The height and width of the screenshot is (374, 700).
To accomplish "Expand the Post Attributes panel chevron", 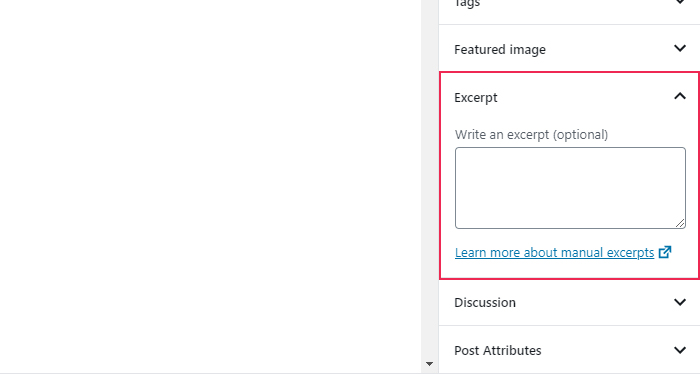I will 679,350.
